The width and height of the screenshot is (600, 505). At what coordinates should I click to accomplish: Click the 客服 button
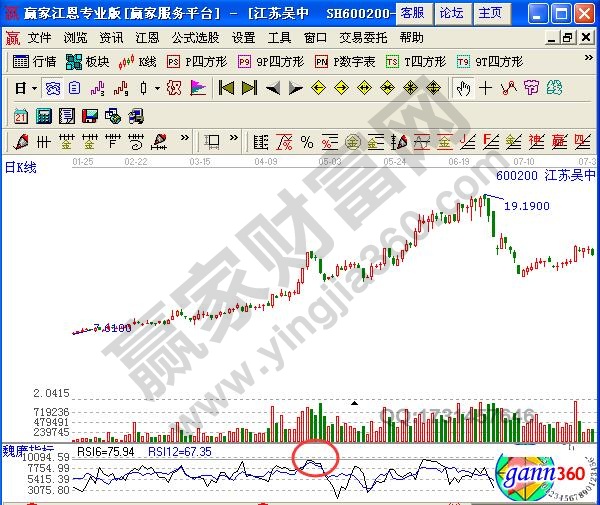[411, 13]
